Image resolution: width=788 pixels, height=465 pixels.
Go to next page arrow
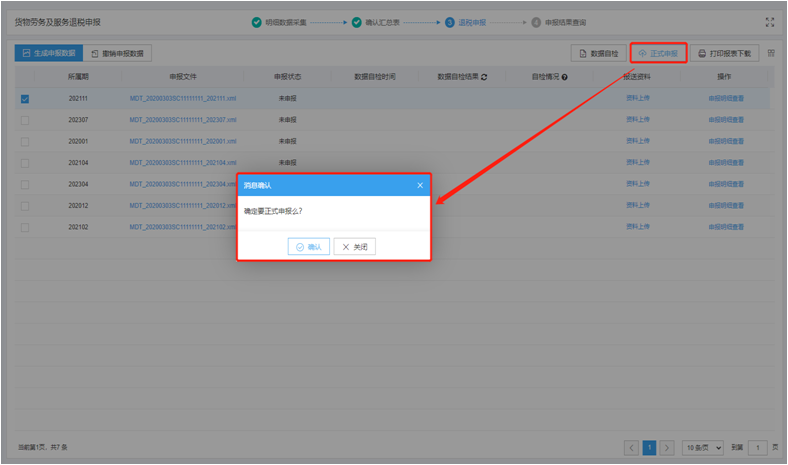tap(667, 448)
